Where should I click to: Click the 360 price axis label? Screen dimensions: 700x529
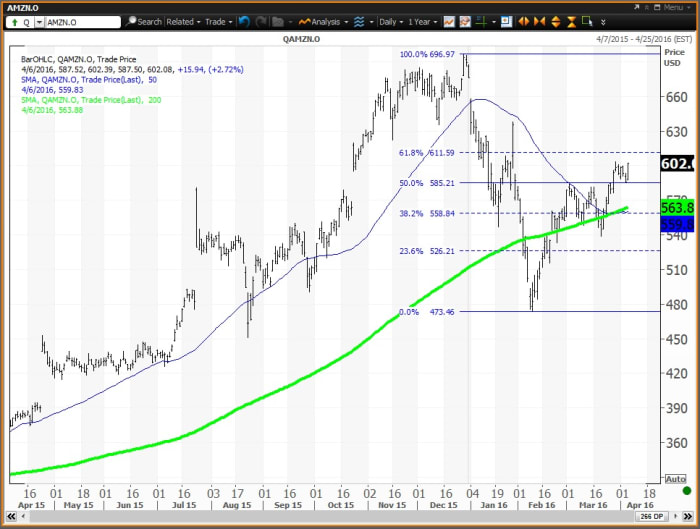675,442
